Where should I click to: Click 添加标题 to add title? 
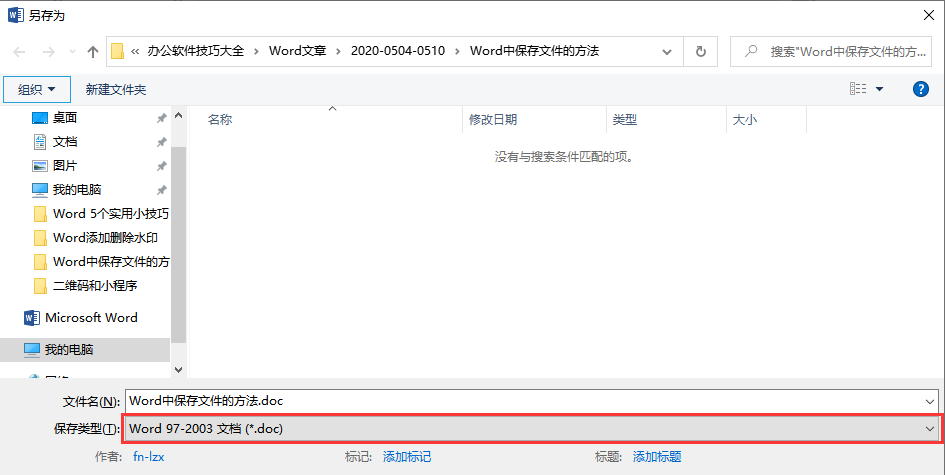click(657, 457)
